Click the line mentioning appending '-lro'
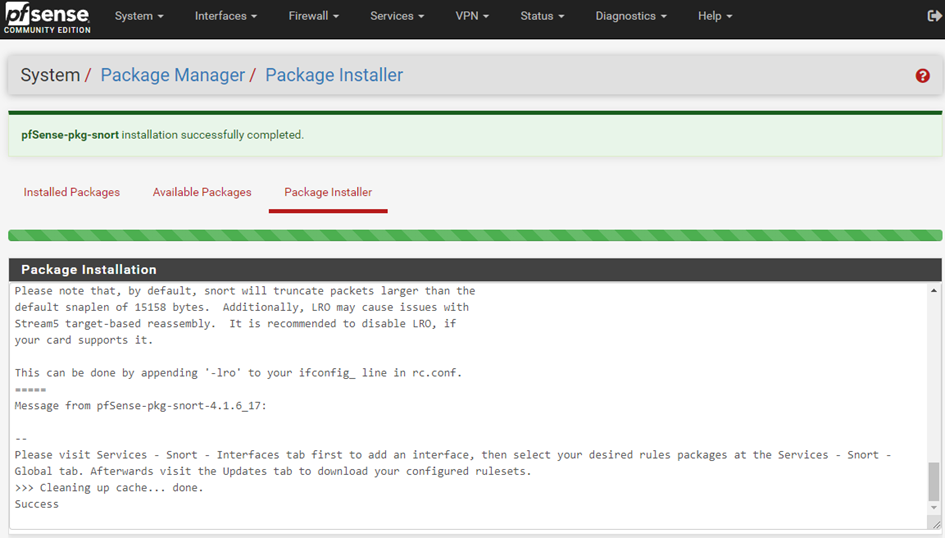This screenshot has width=945, height=538. coord(238,373)
